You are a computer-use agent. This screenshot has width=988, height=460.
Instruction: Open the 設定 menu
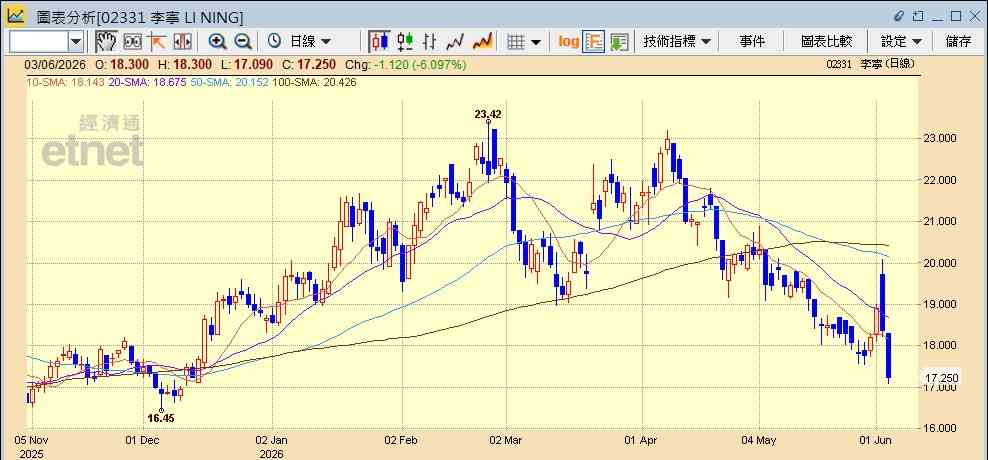point(901,42)
